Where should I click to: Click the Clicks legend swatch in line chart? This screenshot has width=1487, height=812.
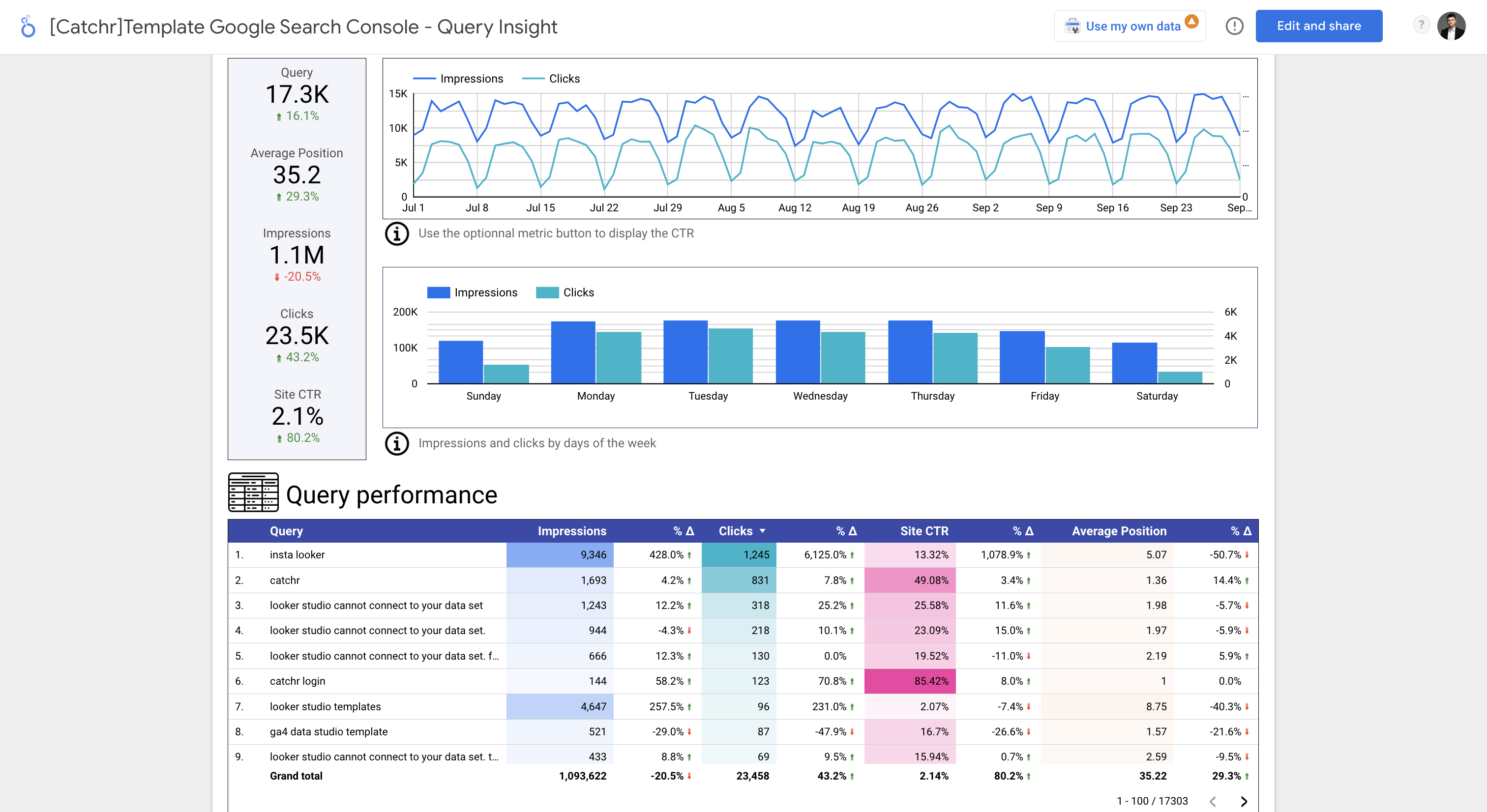(x=533, y=79)
